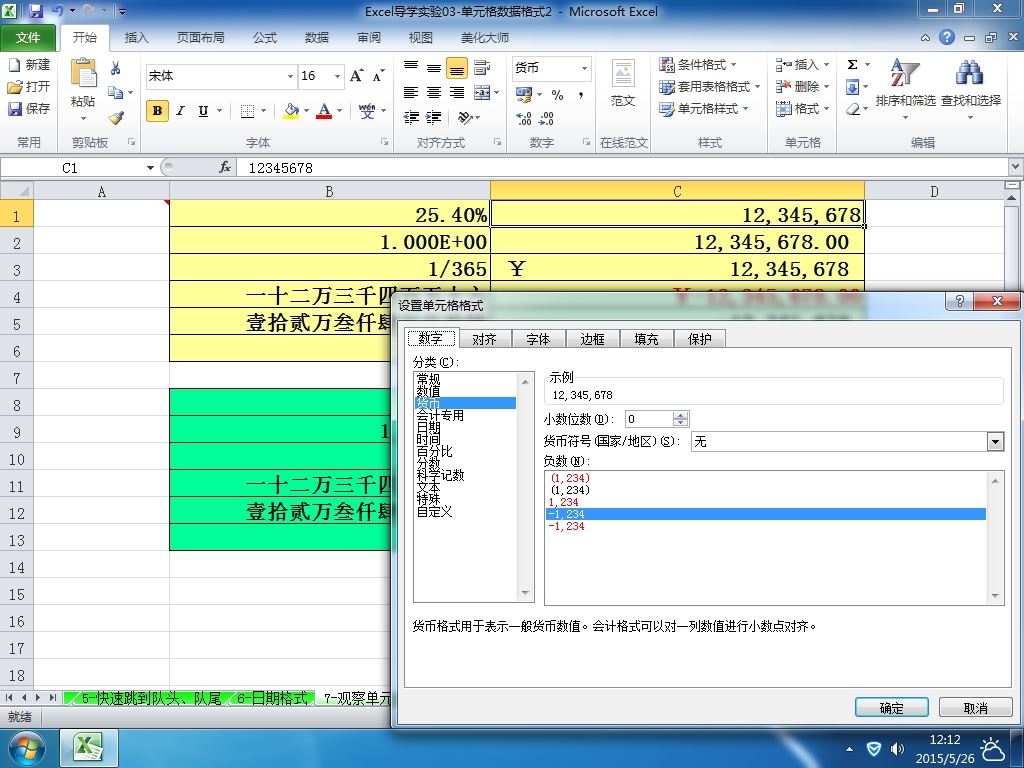Click the comma style icon
This screenshot has width=1024, height=768.
tap(581, 95)
